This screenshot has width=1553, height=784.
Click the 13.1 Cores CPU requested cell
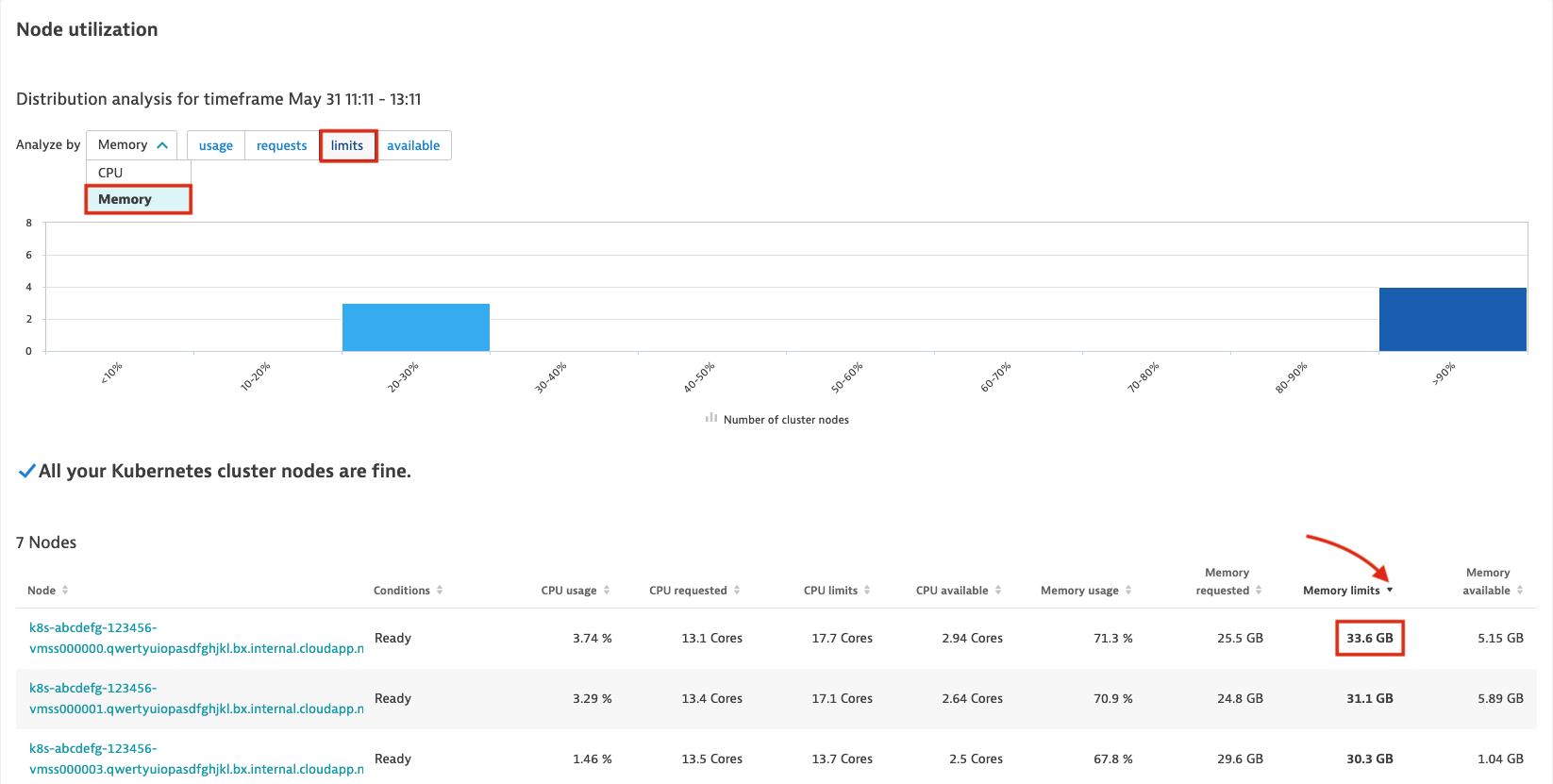pos(712,638)
